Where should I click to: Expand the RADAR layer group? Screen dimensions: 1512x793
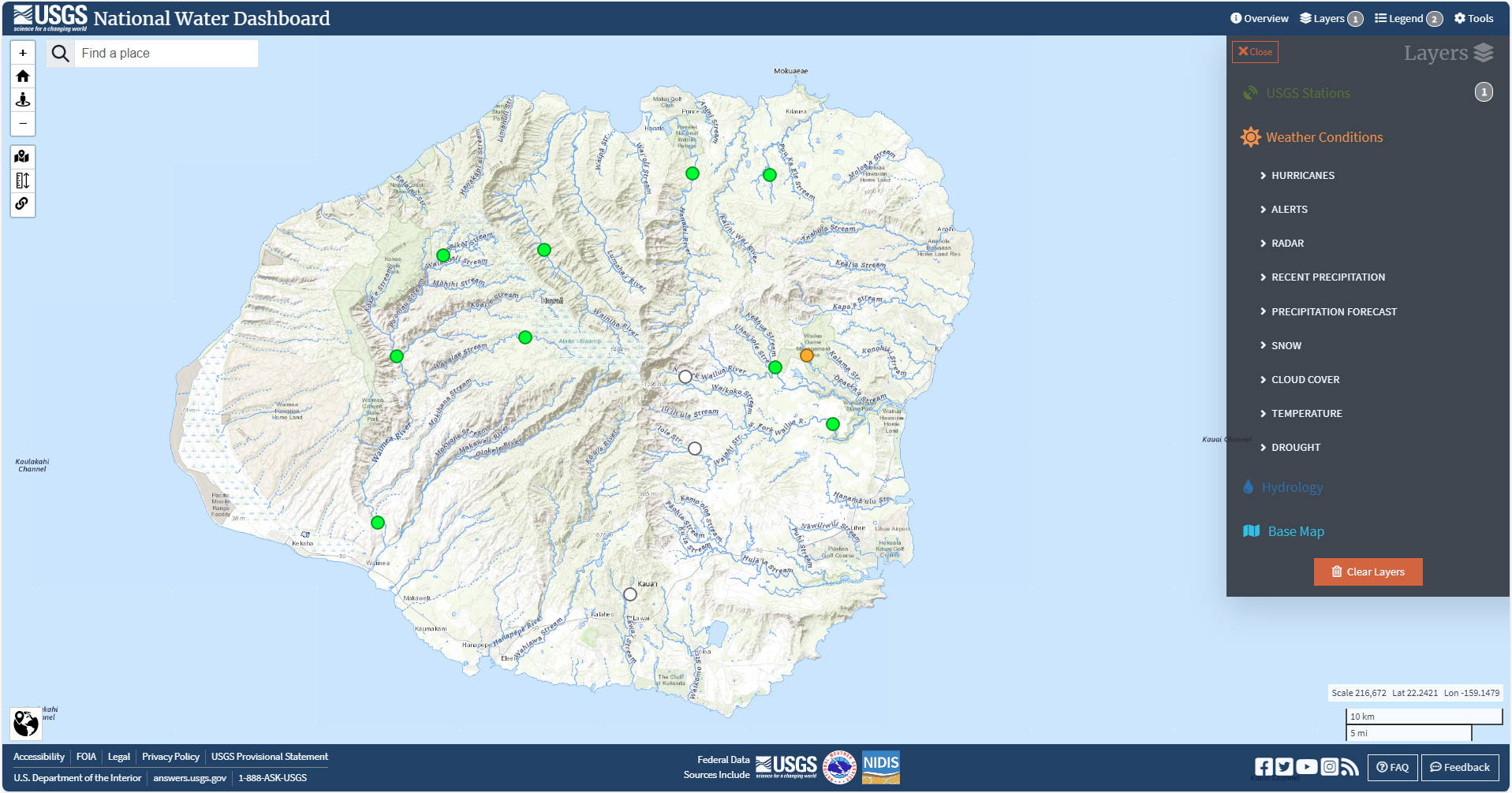click(1287, 244)
